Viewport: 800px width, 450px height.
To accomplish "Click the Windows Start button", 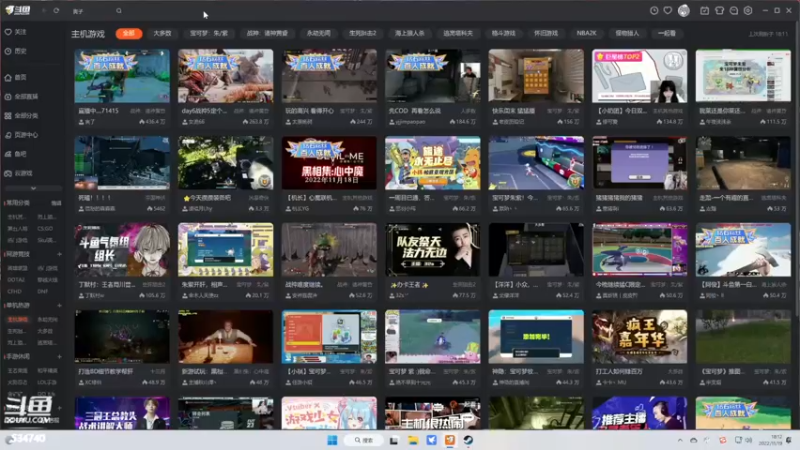I will 332,440.
